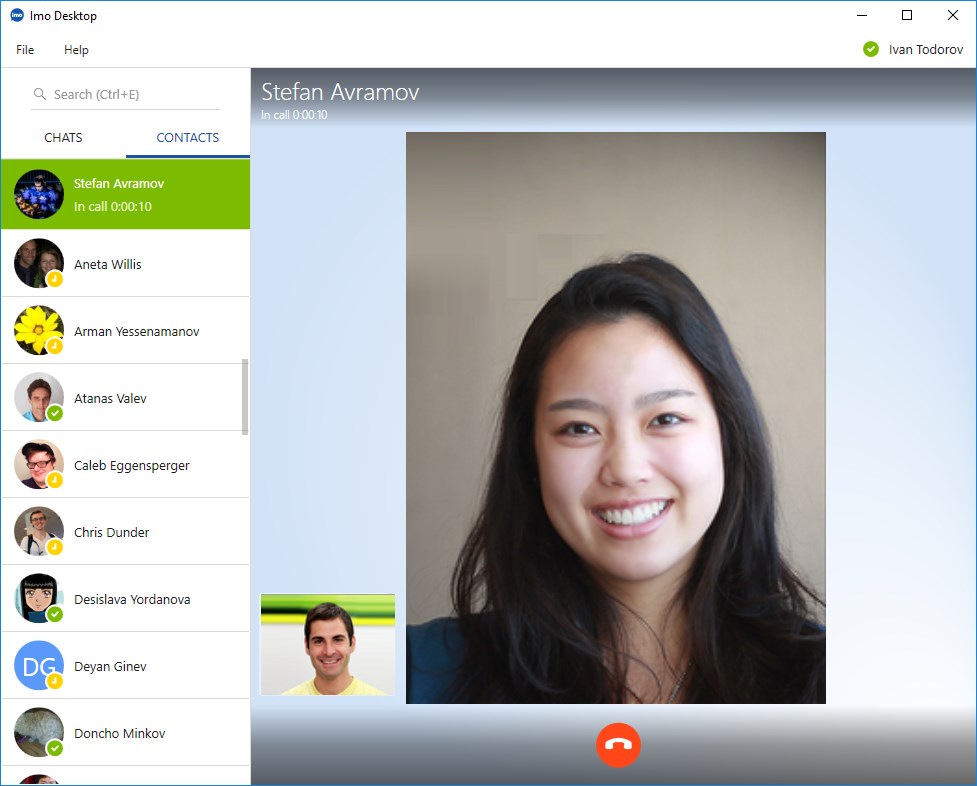This screenshot has width=977, height=786.
Task: Click Arman Yessenamanov's yellow flower avatar
Action: click(39, 331)
